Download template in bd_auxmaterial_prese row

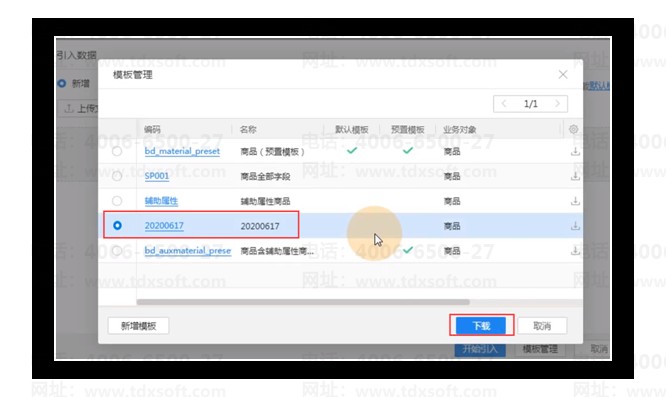575,251
